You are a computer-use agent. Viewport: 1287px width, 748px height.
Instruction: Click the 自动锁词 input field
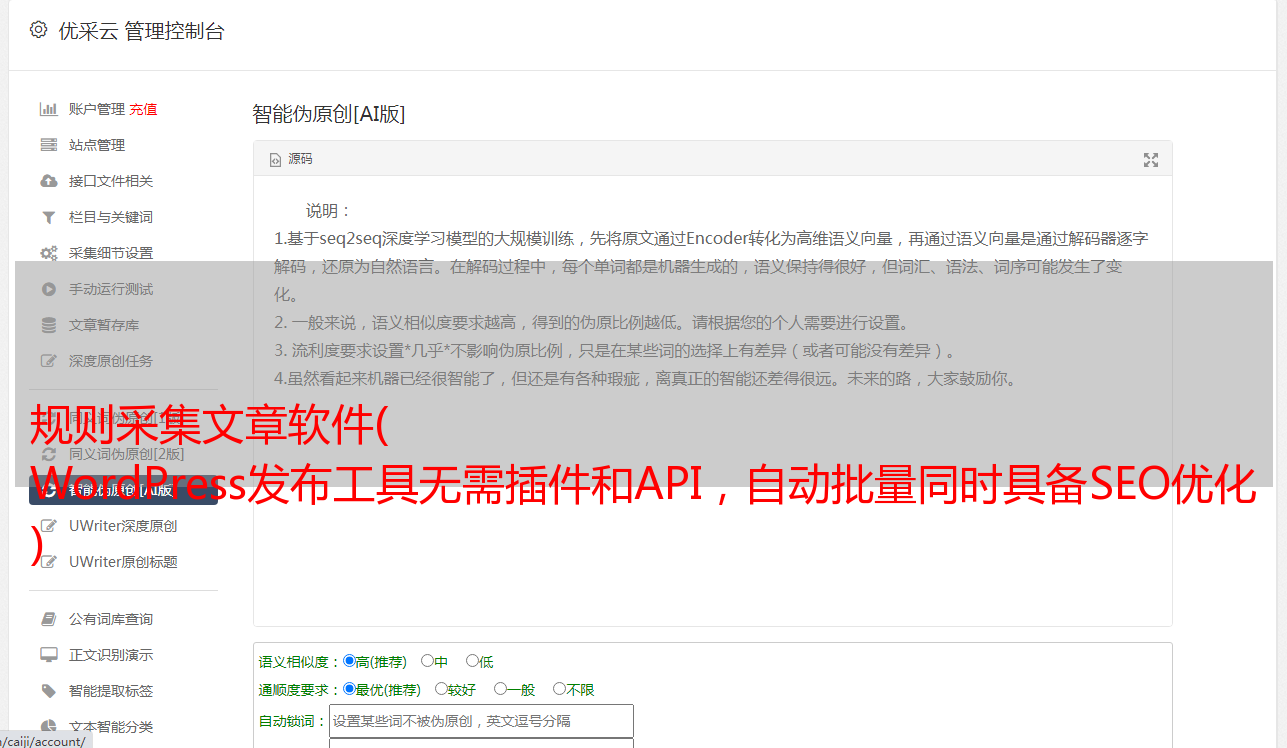(481, 721)
